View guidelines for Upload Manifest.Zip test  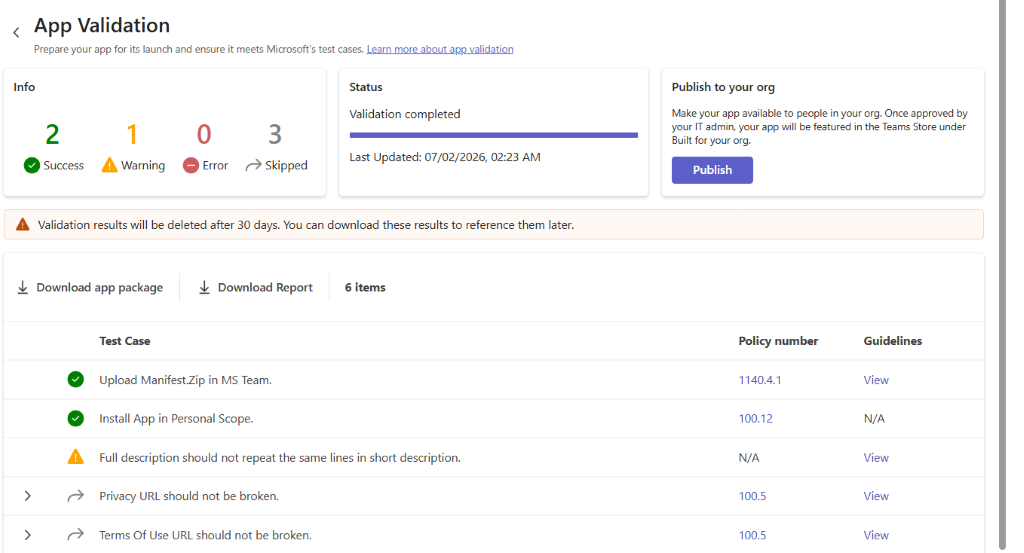pos(876,380)
